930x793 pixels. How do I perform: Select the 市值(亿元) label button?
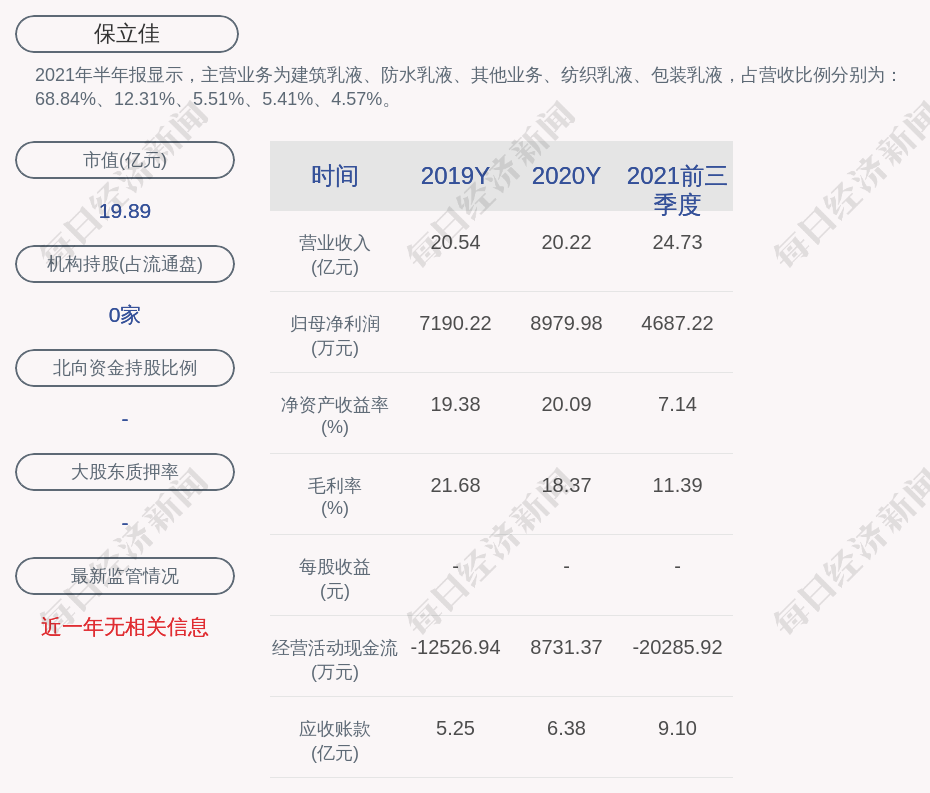tap(125, 160)
